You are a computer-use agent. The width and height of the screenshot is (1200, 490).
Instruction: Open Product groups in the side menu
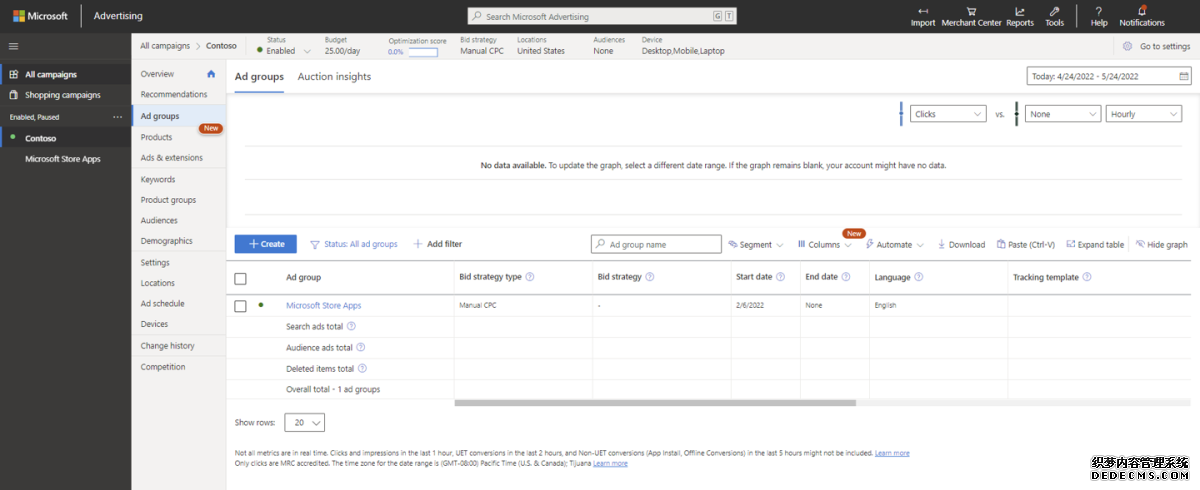pos(169,200)
